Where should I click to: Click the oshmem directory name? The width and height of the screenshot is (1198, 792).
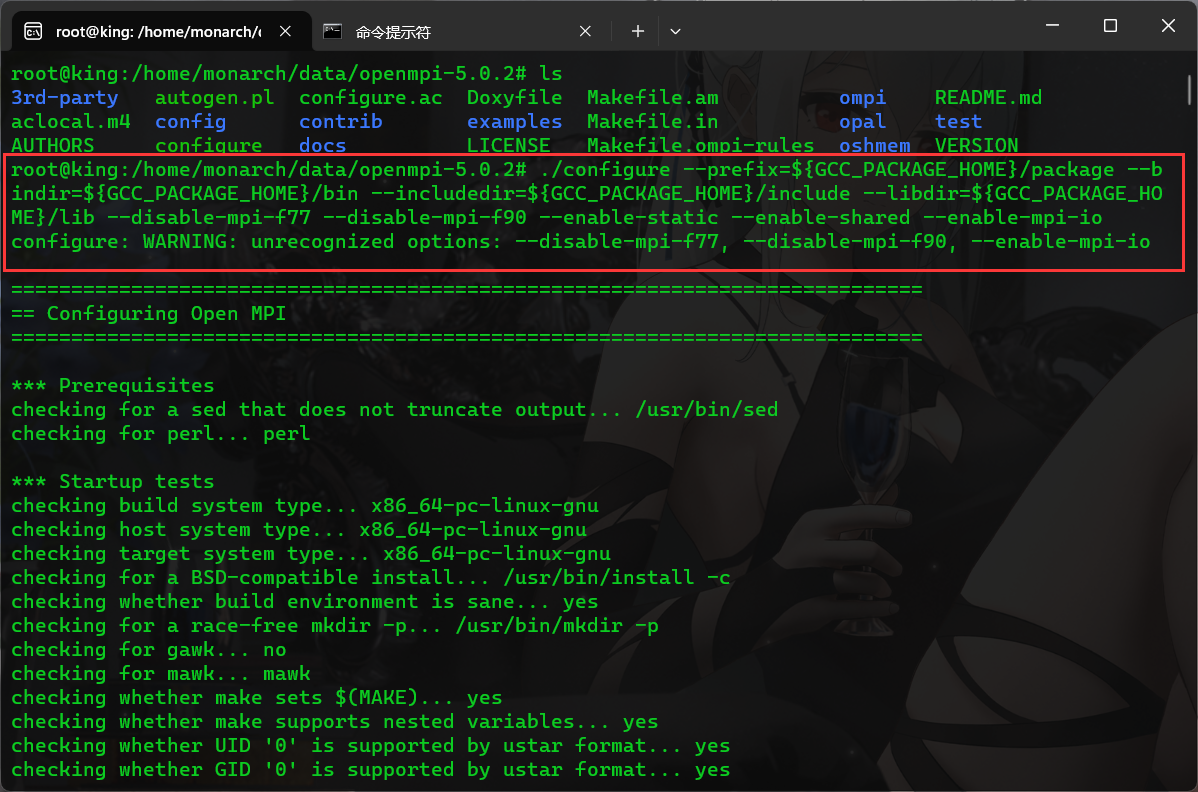(875, 145)
